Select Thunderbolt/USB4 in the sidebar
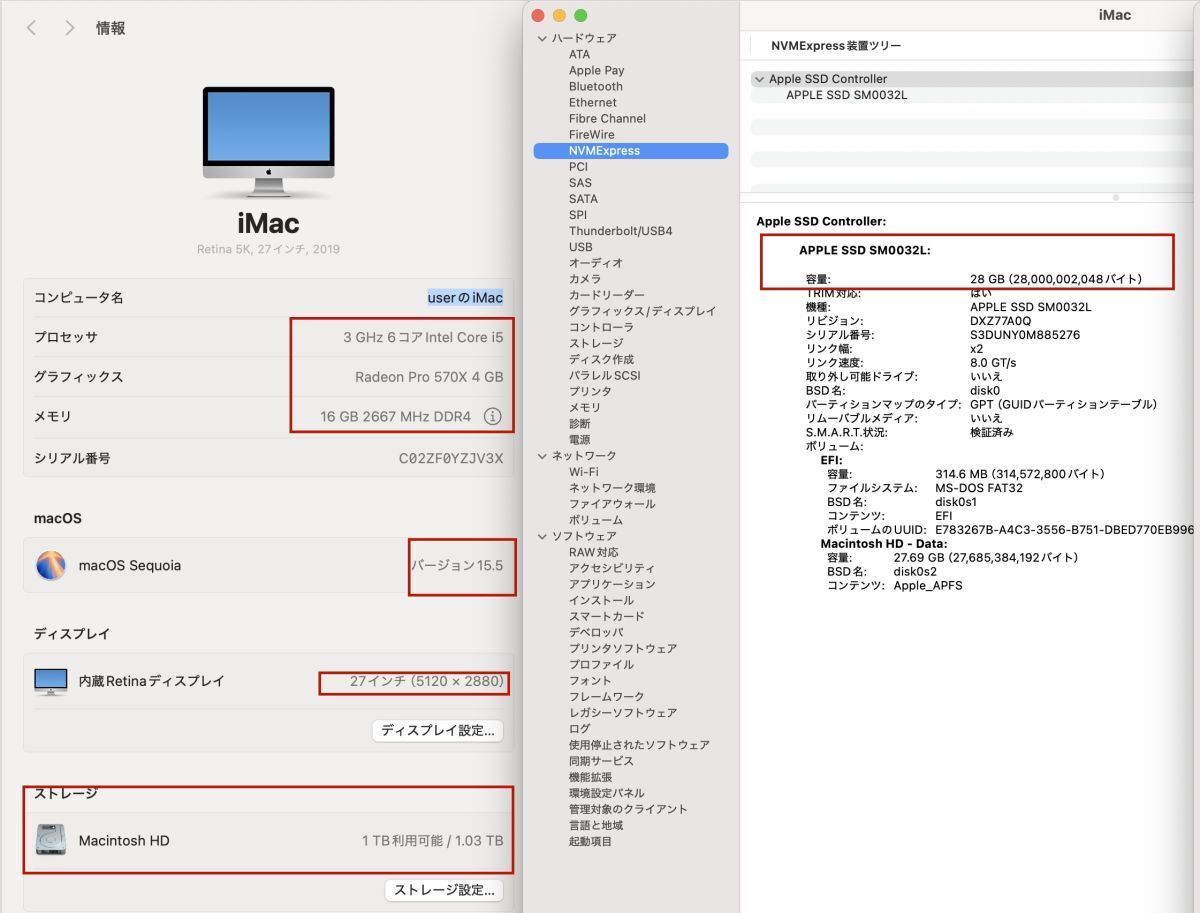This screenshot has width=1200, height=913. (621, 230)
